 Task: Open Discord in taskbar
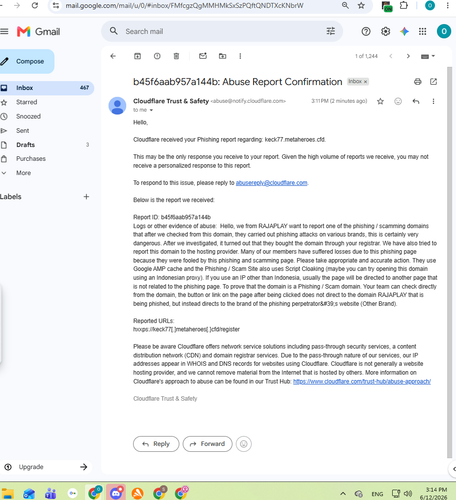(116, 492)
